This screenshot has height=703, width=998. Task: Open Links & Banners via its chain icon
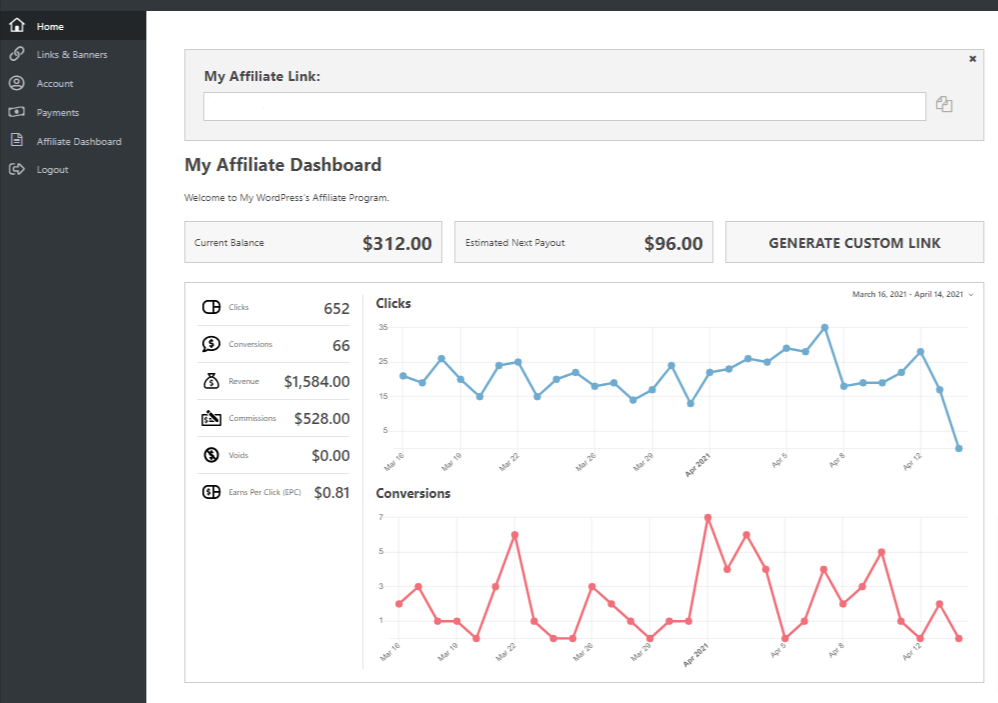click(16, 55)
